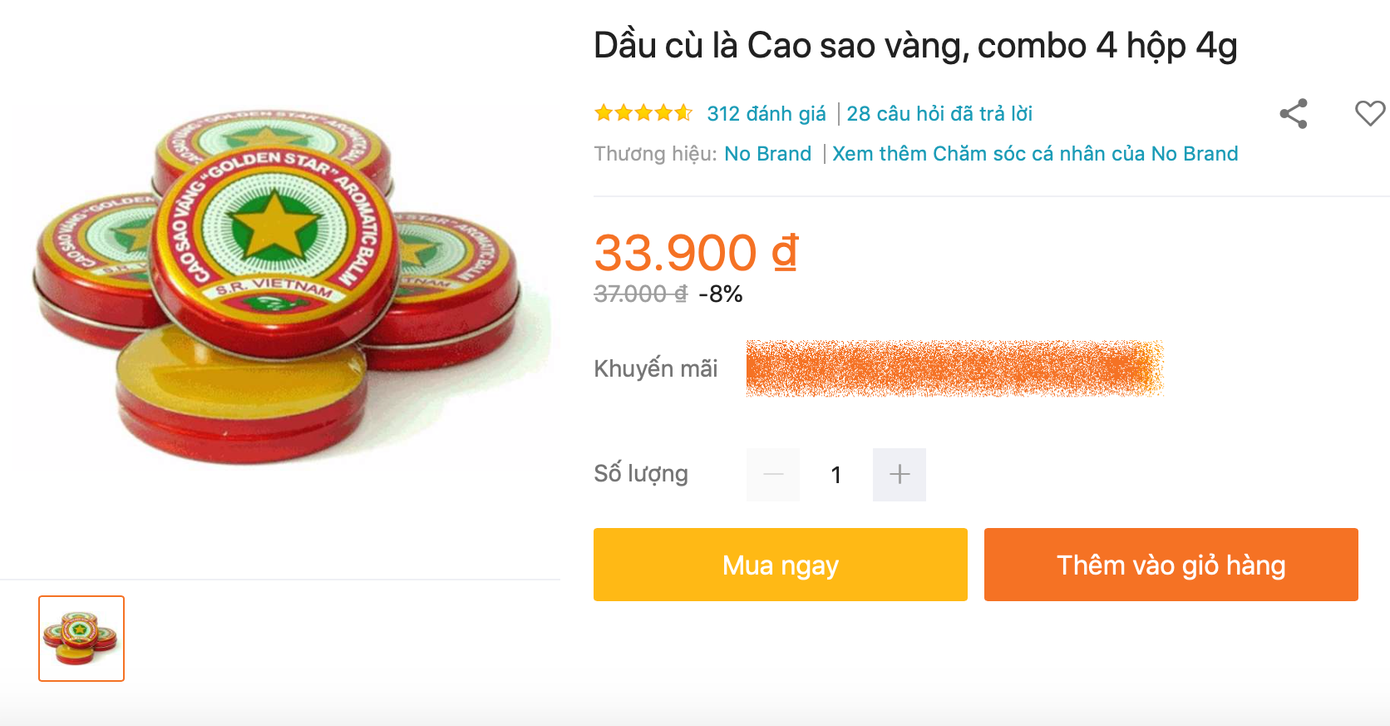Click the No Brand link after Thương hiệu
This screenshot has width=1390, height=726.
pyautogui.click(x=768, y=154)
